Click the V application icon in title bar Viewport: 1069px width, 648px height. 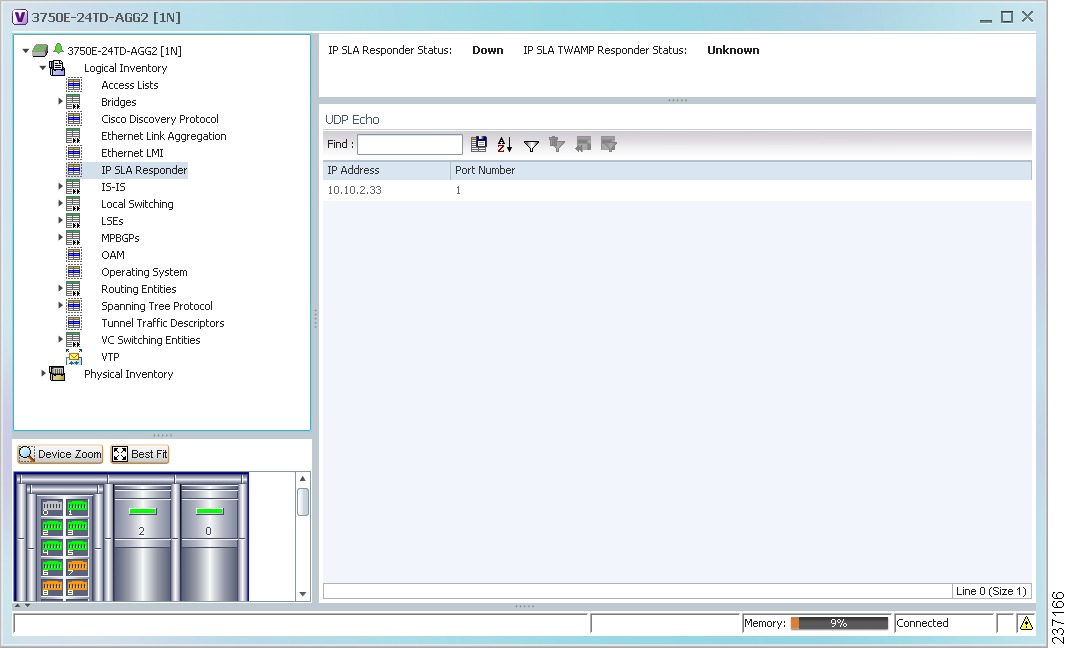pos(20,17)
